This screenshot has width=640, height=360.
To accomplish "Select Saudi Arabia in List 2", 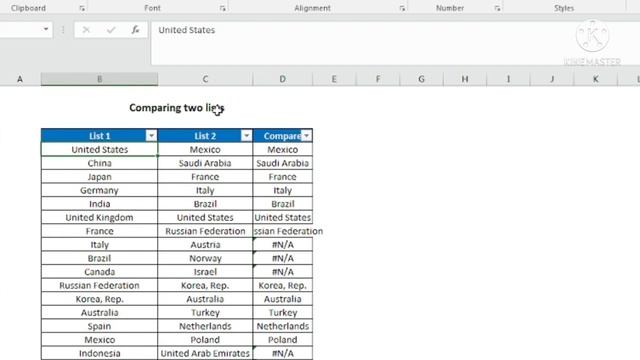I will click(205, 163).
